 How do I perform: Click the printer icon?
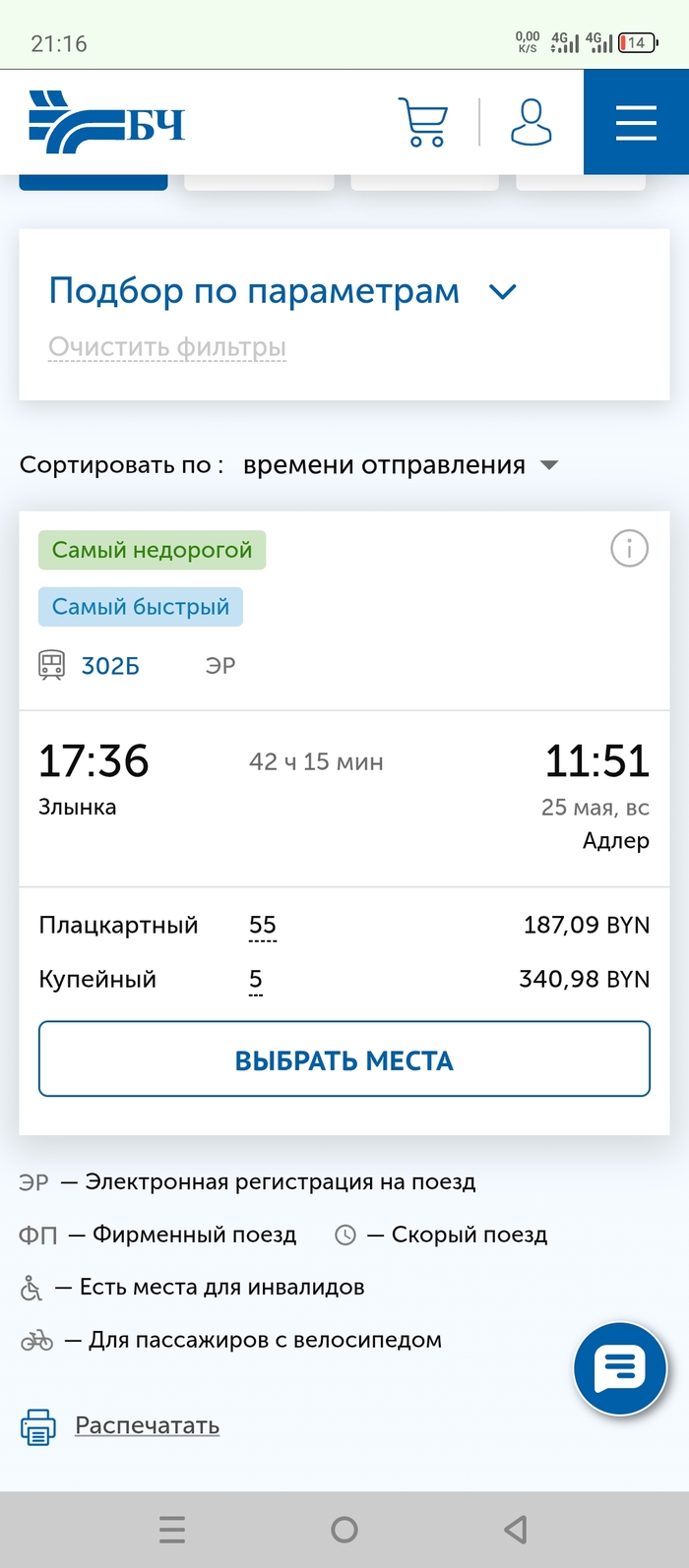click(x=38, y=1426)
